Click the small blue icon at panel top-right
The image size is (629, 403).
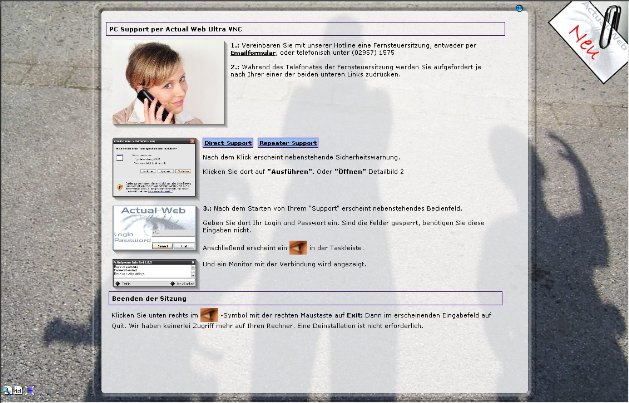(520, 8)
